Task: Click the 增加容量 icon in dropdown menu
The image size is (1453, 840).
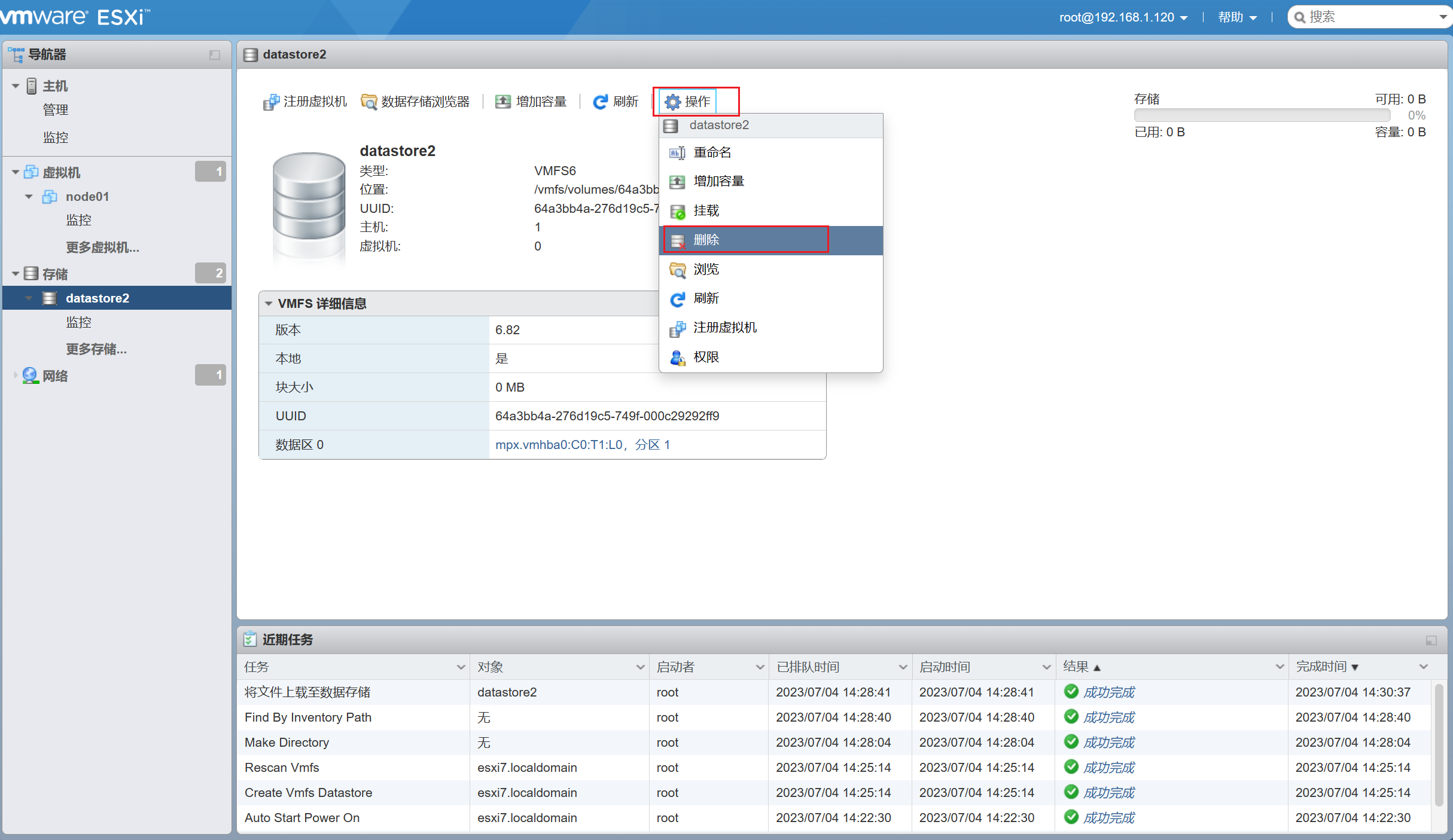Action: [x=677, y=182]
